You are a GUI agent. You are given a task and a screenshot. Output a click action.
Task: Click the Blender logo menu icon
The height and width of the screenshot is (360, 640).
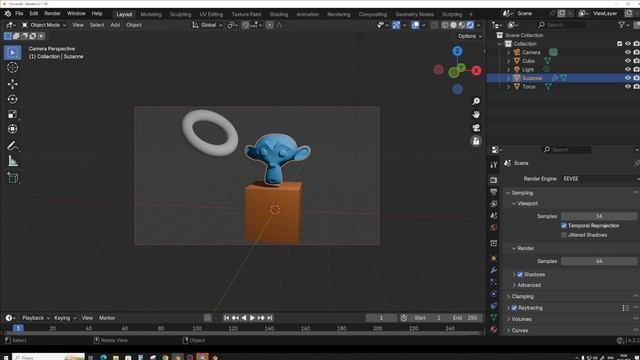click(x=7, y=13)
